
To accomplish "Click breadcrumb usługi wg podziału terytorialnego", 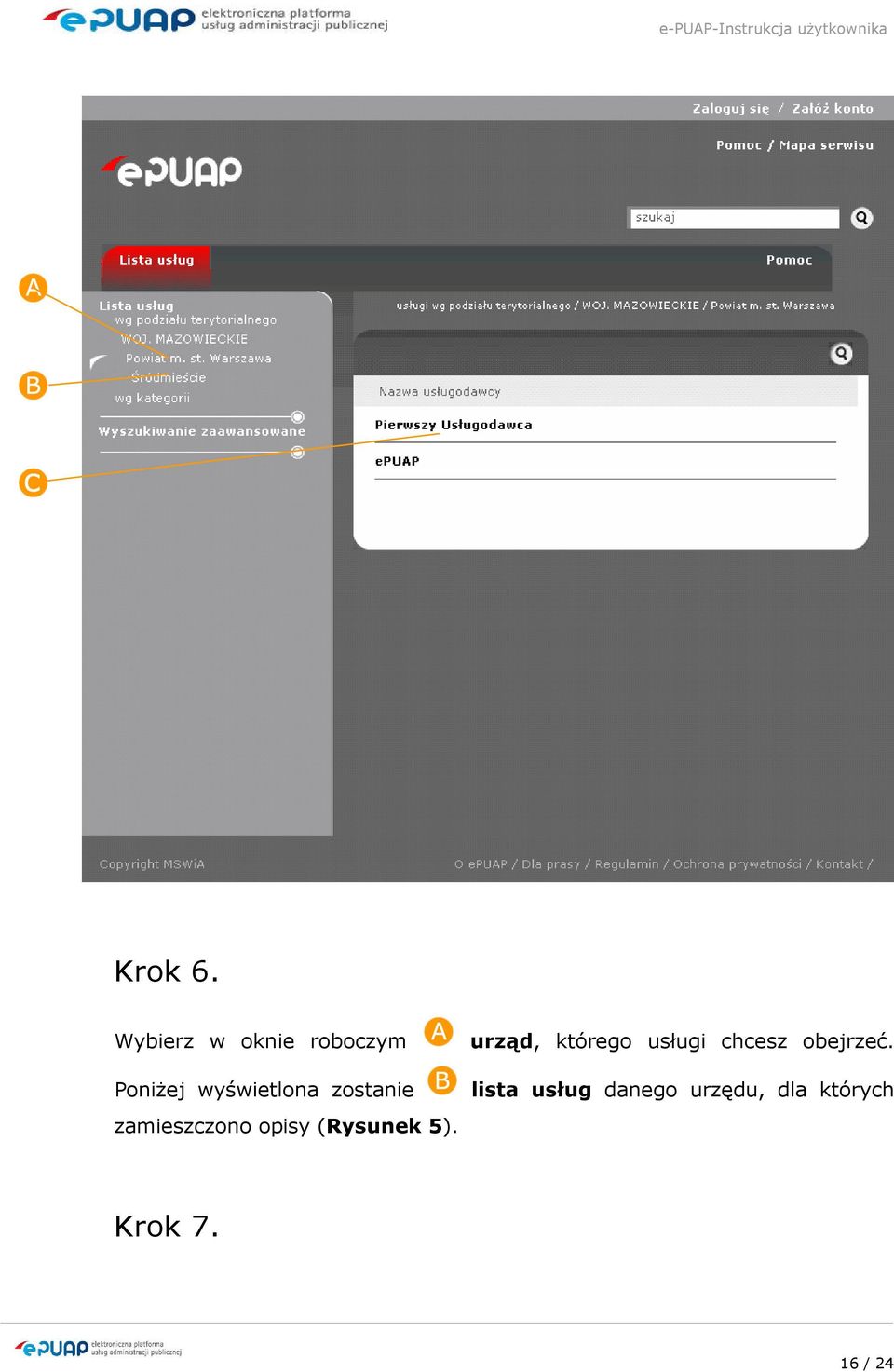I will [x=483, y=306].
